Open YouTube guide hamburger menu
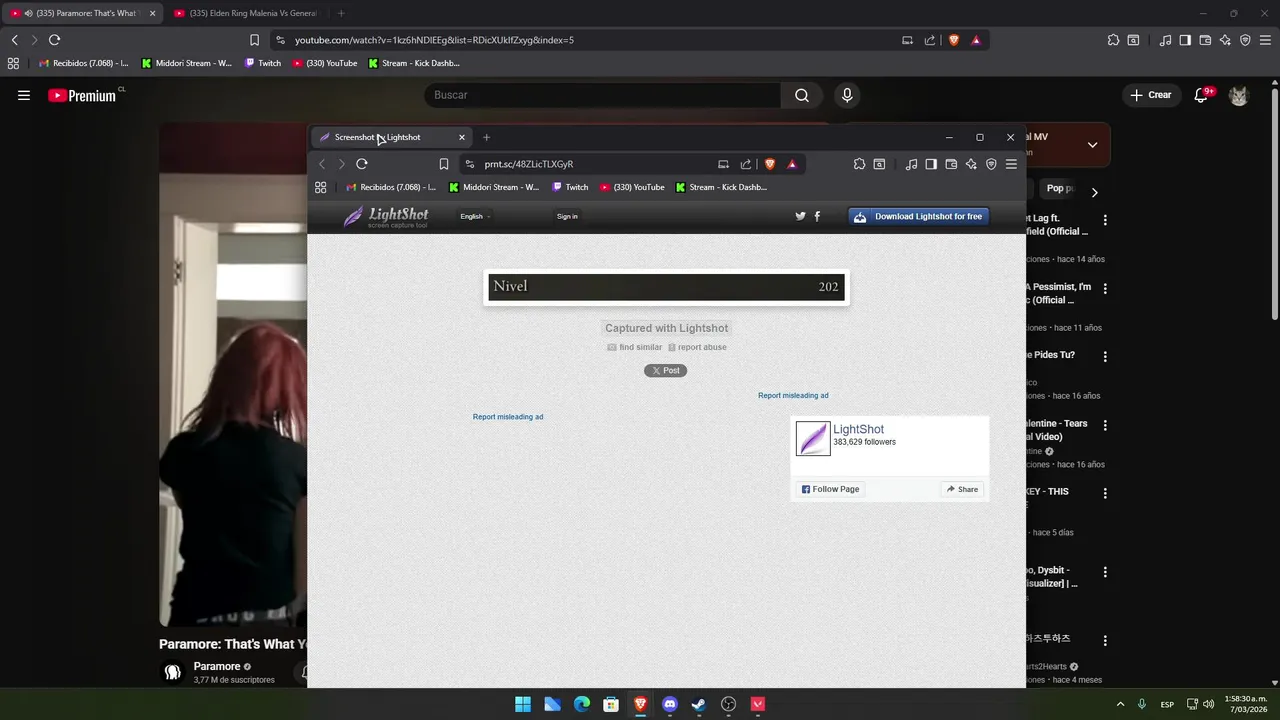This screenshot has height=720, width=1280. [x=24, y=95]
